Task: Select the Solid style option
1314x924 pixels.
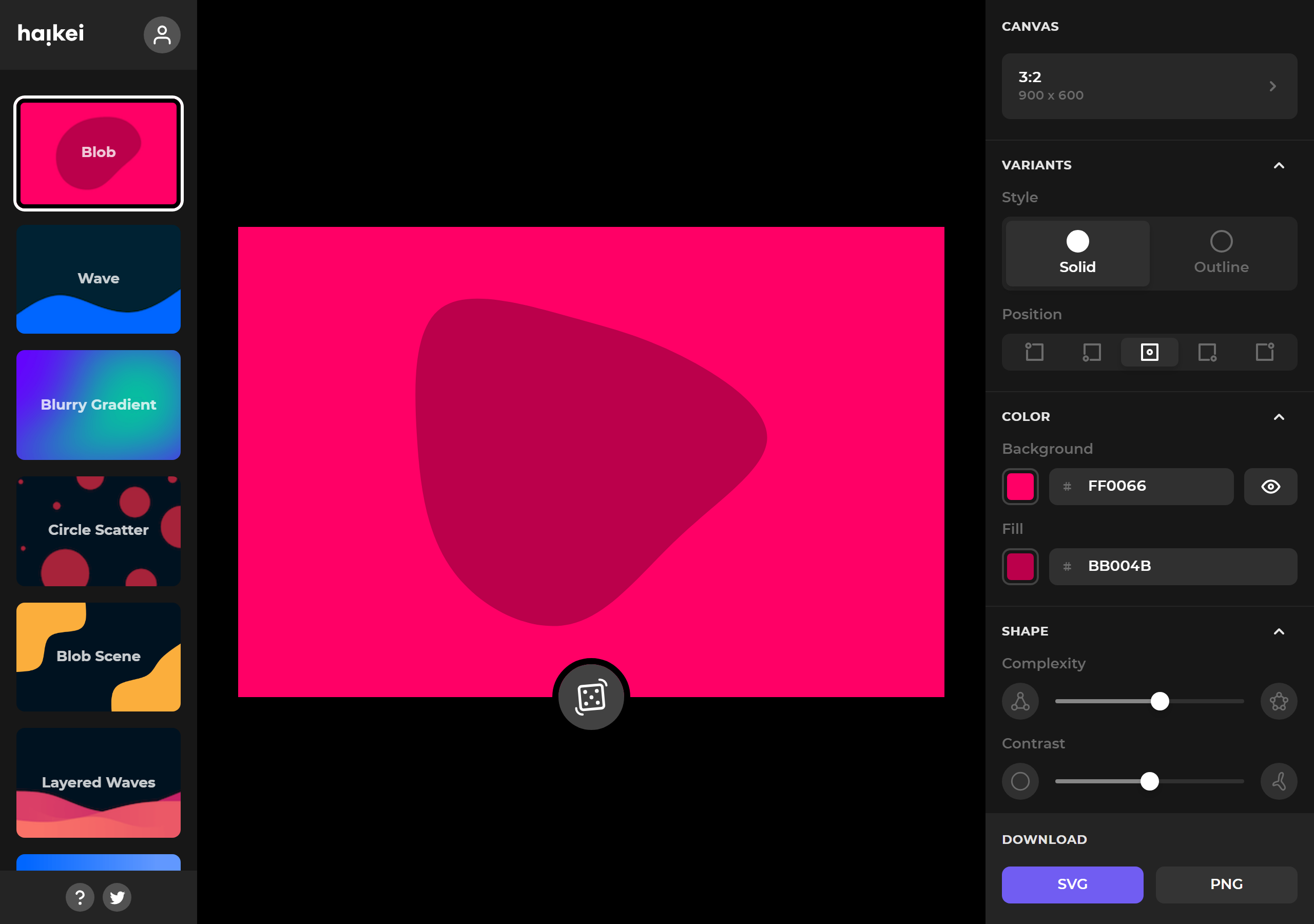Action: click(x=1078, y=254)
